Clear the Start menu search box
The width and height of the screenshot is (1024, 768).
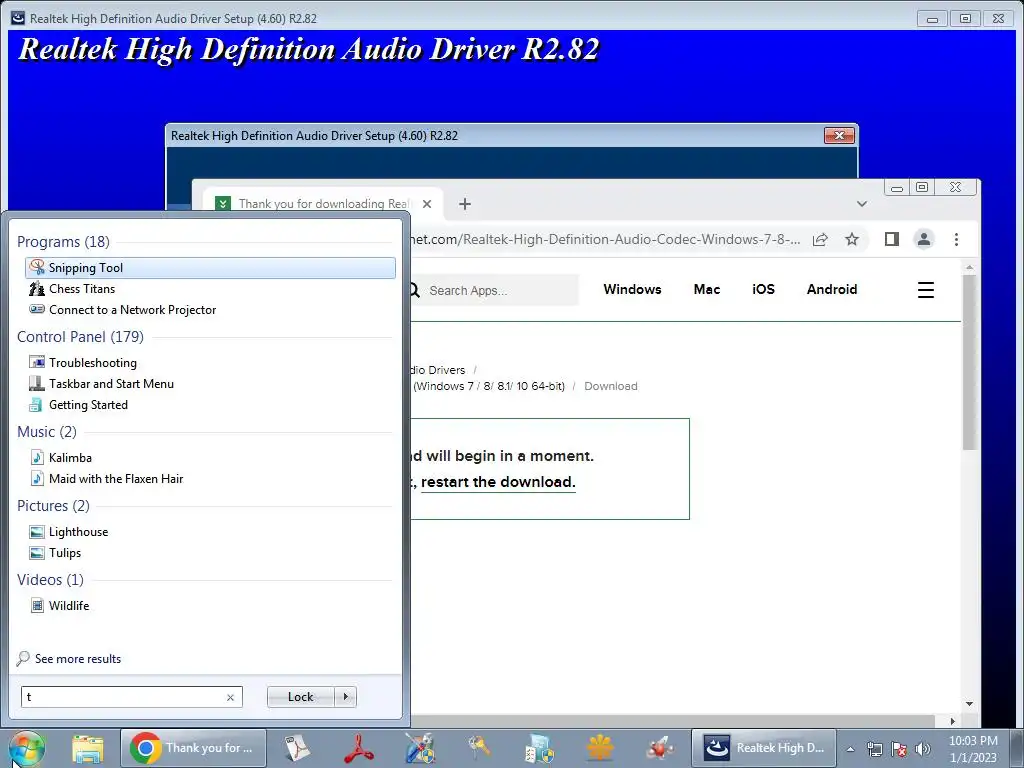point(230,697)
